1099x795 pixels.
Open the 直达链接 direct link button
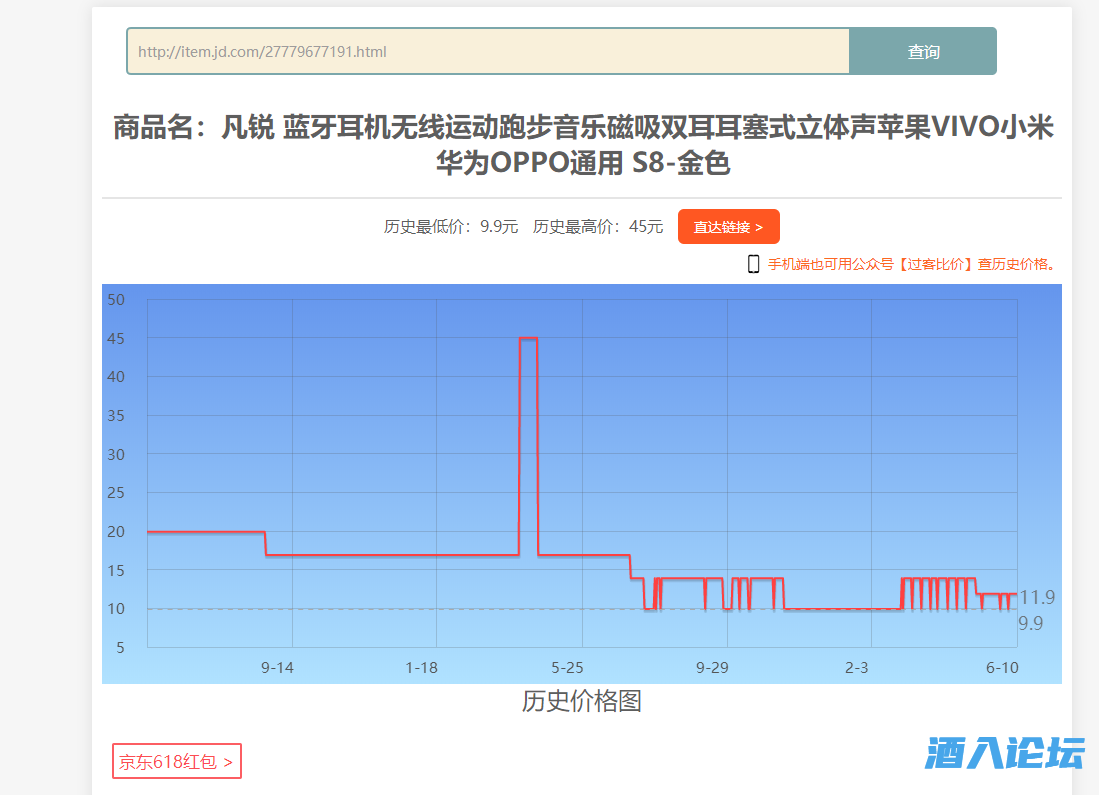pos(728,226)
